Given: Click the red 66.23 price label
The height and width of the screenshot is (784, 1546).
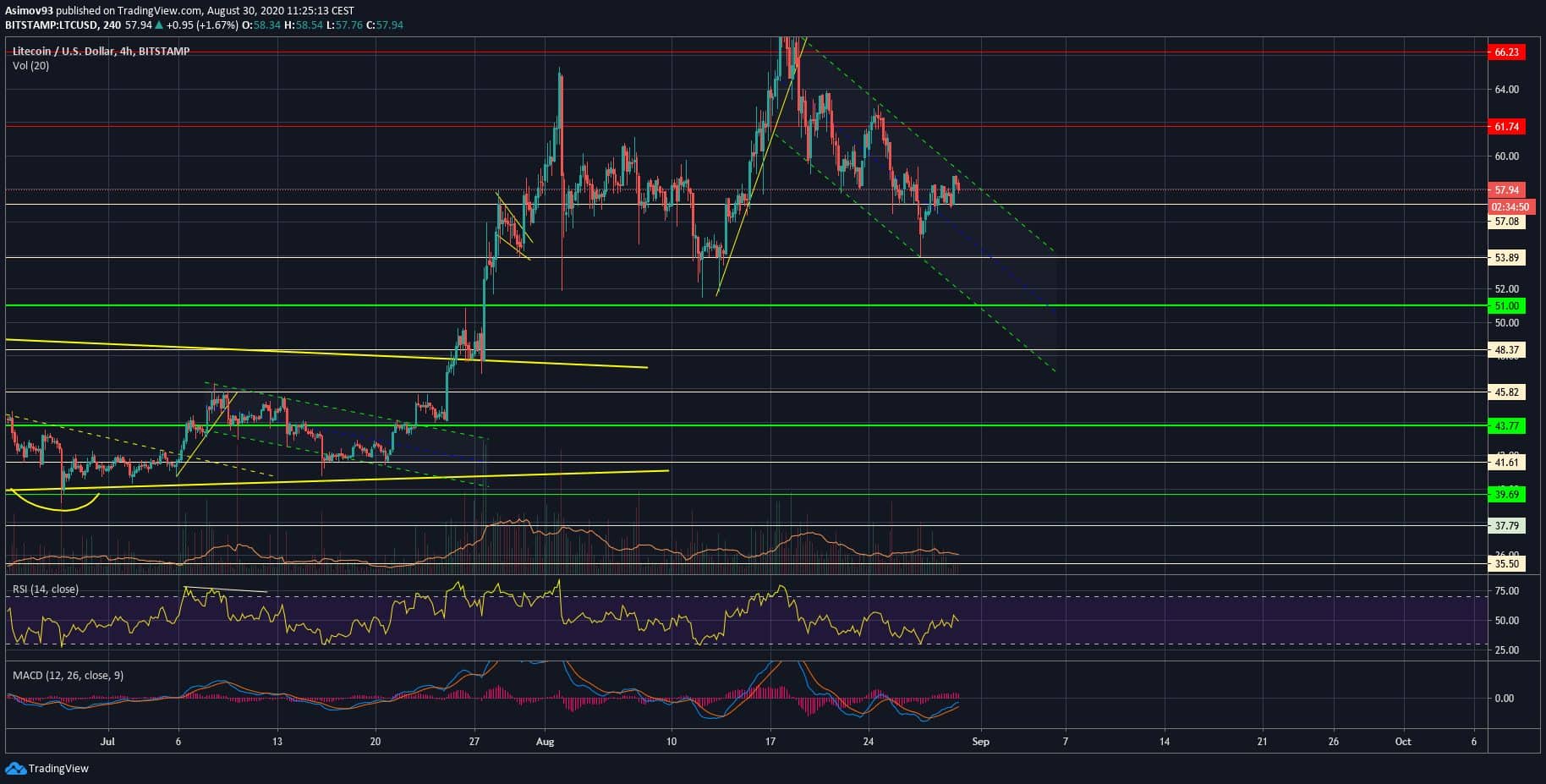Looking at the screenshot, I should tap(1506, 52).
